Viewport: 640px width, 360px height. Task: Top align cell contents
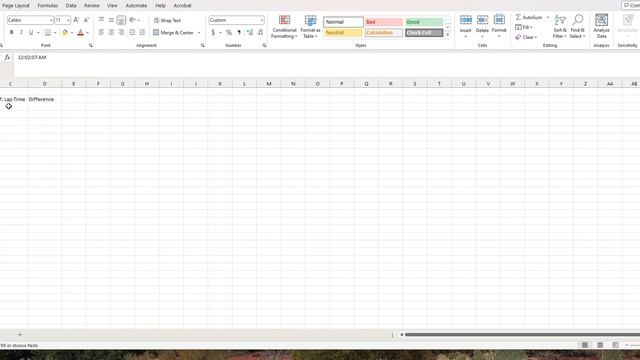pos(101,20)
